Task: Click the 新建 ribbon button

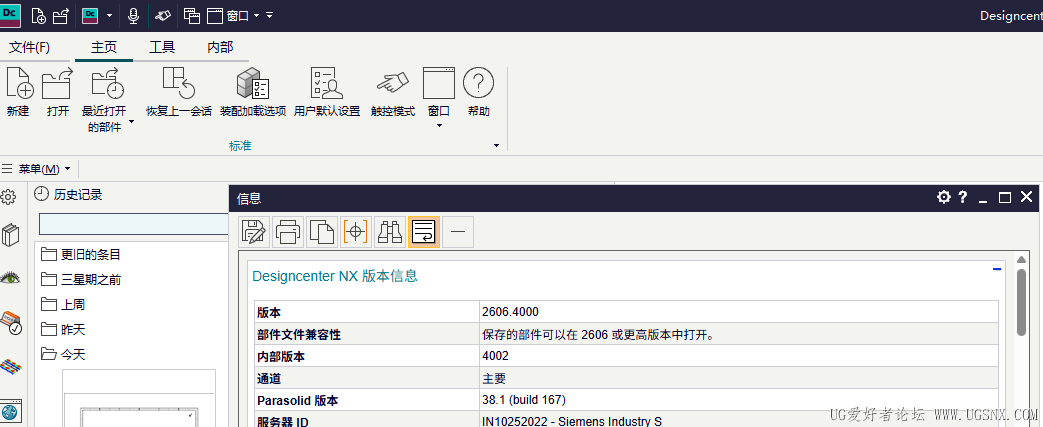Action: coord(19,92)
